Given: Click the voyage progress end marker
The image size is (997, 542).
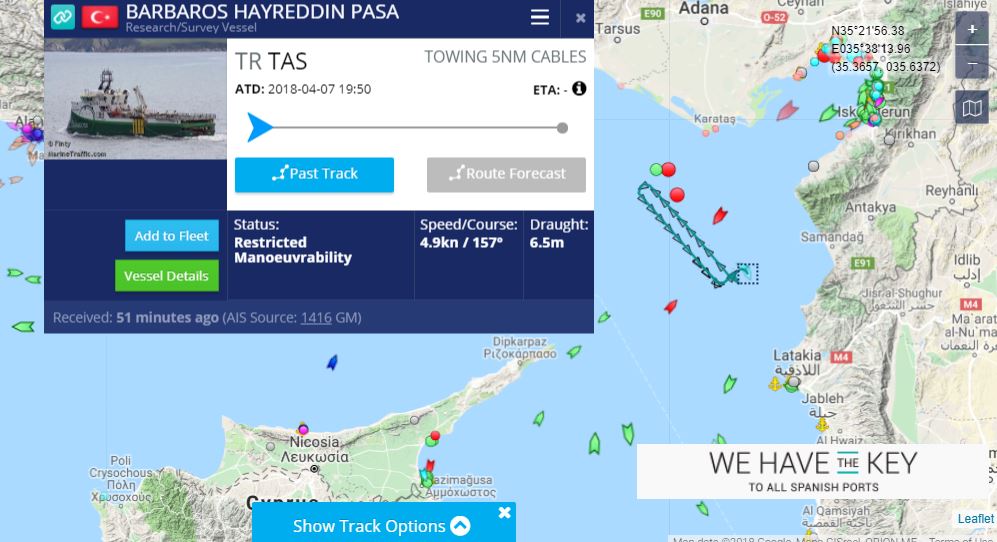Looking at the screenshot, I should pos(562,128).
